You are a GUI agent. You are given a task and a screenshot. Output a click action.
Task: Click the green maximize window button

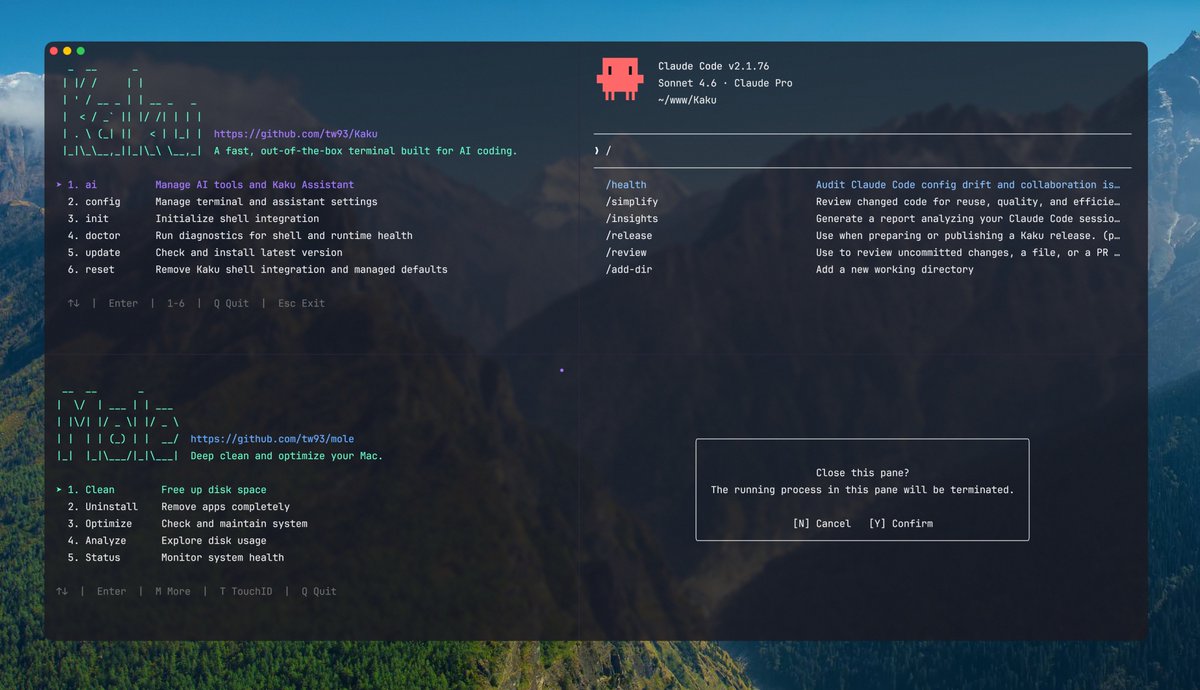[x=80, y=51]
